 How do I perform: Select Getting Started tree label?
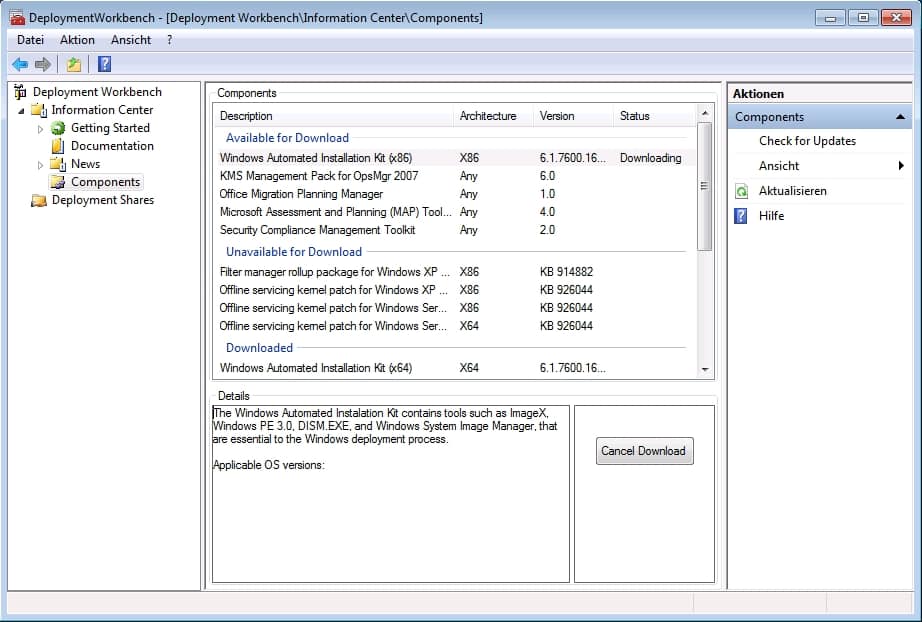pyautogui.click(x=110, y=128)
